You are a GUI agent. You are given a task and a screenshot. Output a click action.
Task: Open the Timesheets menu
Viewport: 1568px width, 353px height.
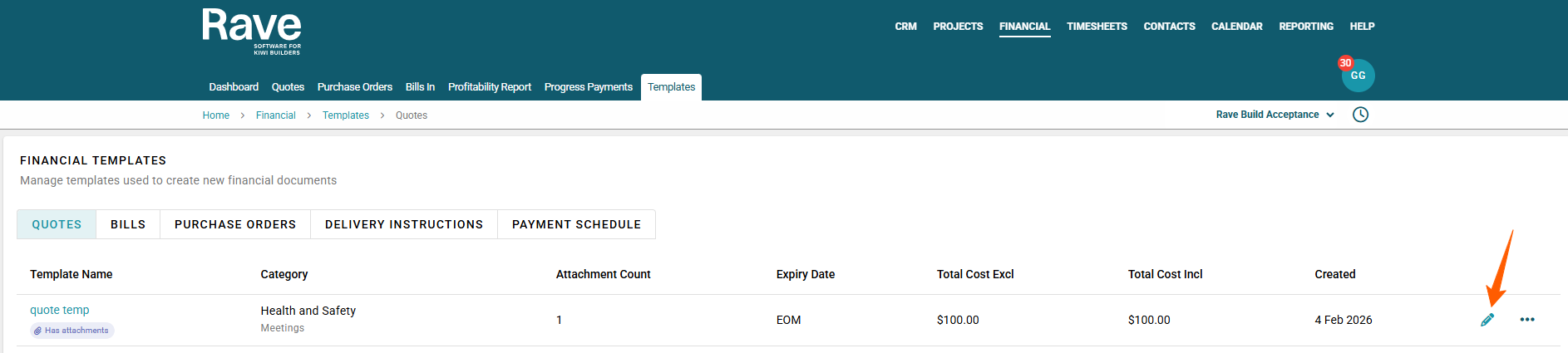point(1097,27)
